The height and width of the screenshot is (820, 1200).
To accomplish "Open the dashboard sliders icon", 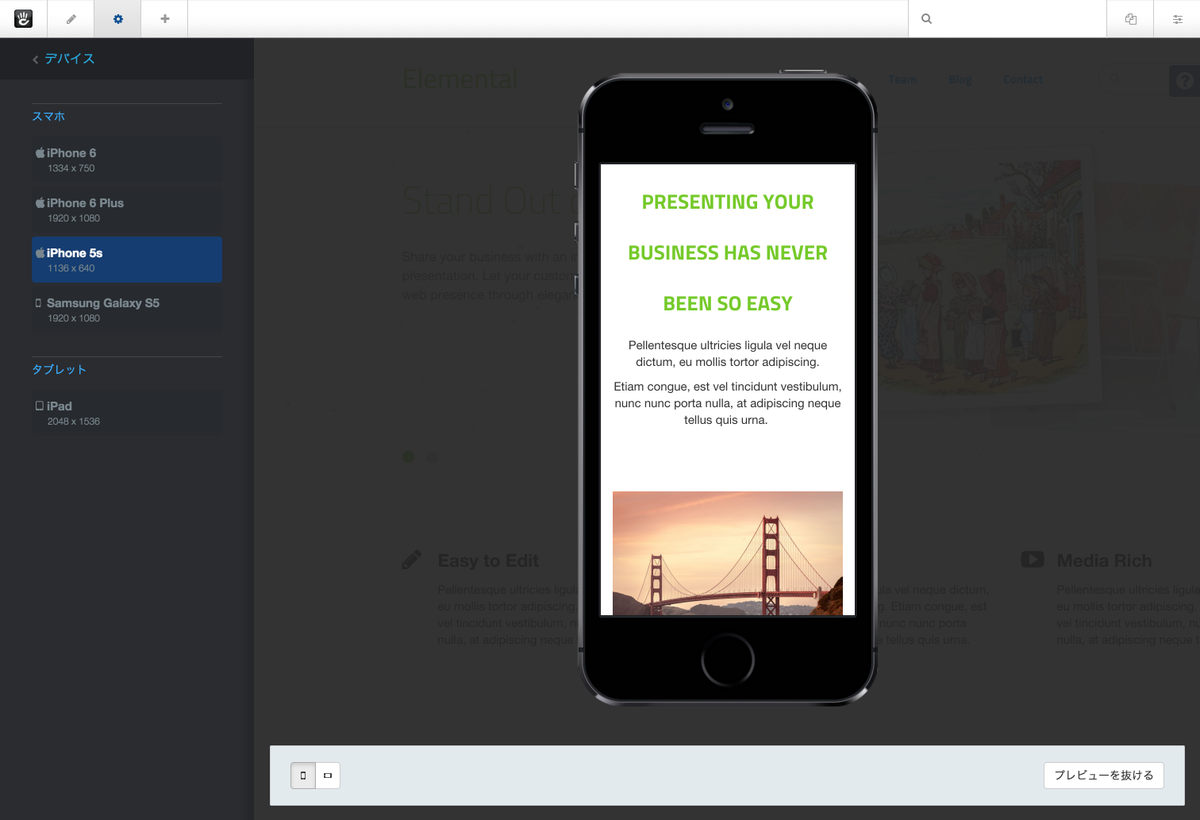I will [1177, 19].
